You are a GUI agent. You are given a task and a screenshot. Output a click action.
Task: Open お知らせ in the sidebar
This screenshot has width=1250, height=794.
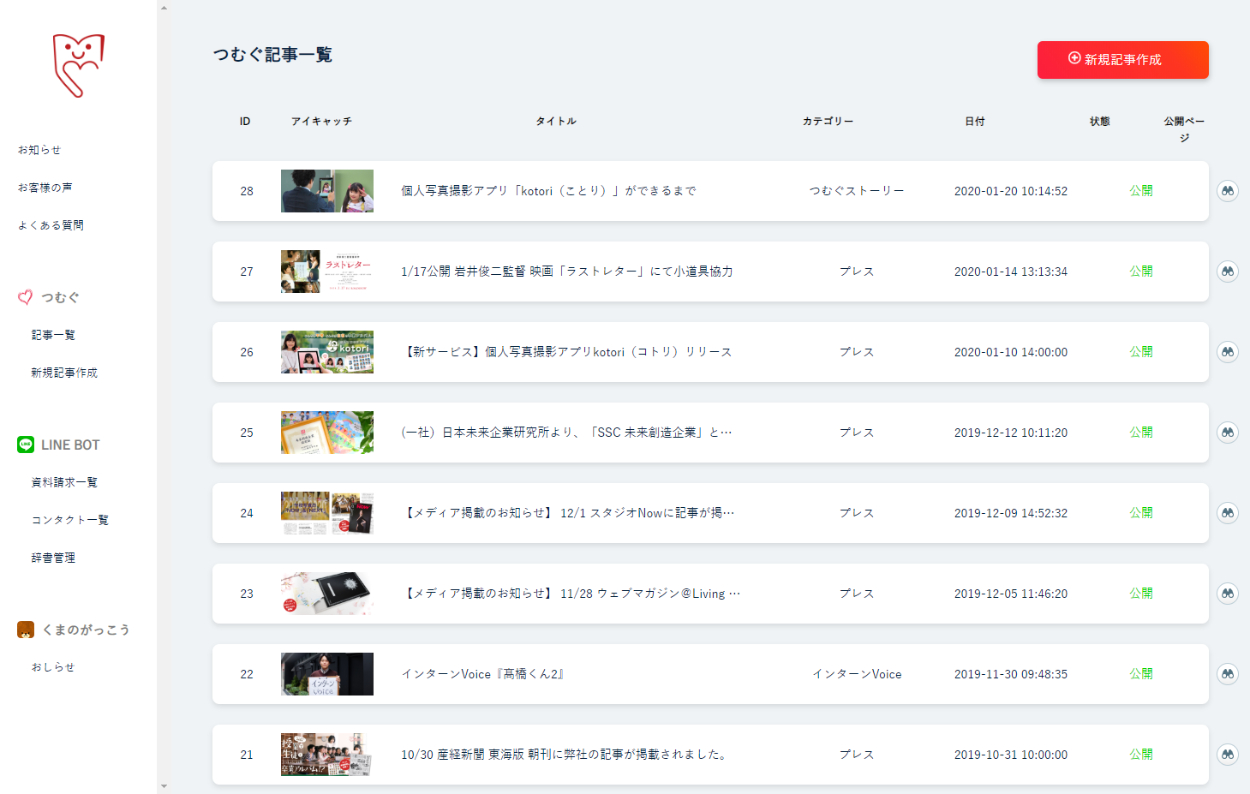(x=39, y=150)
